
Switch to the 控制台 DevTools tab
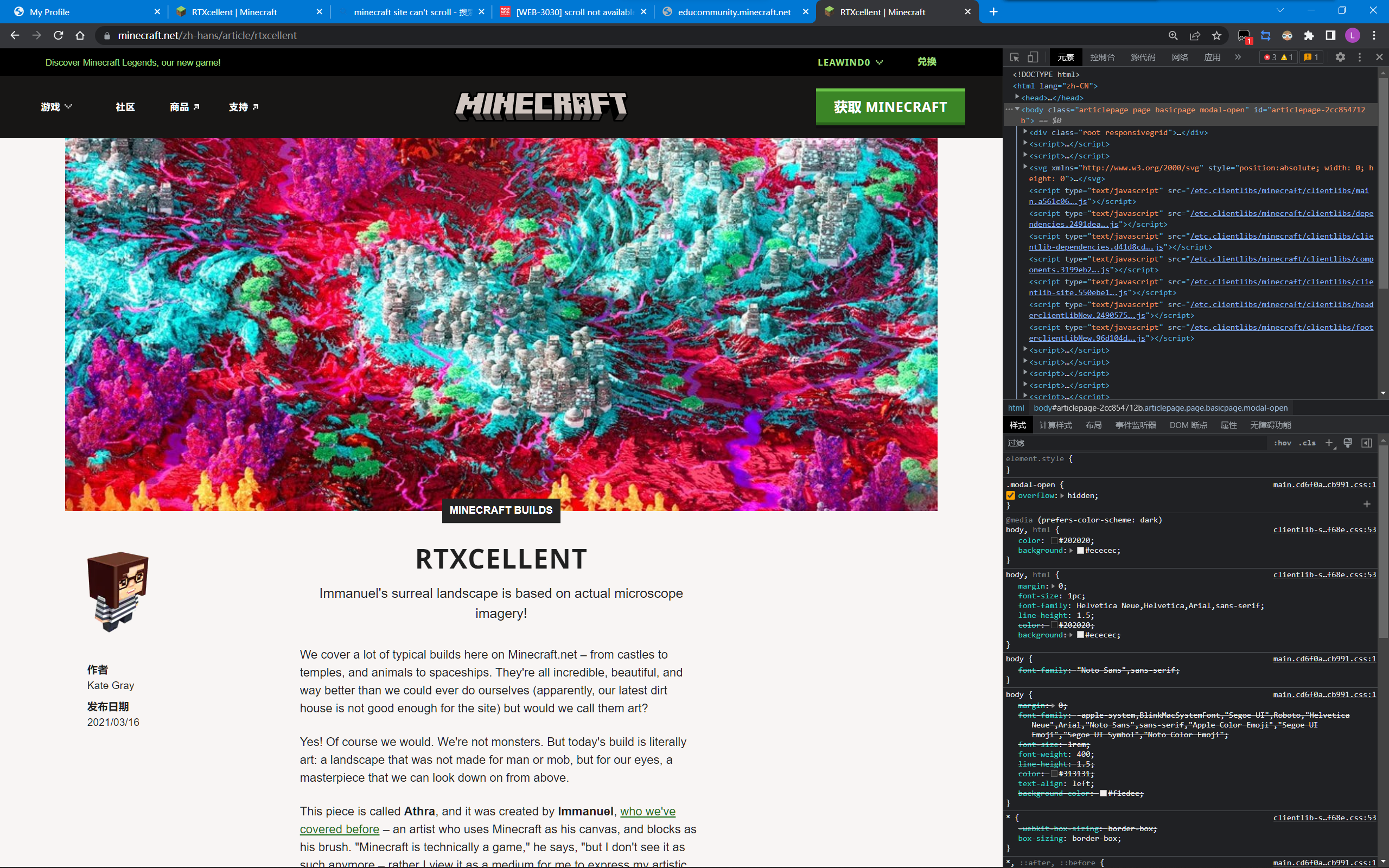tap(1102, 58)
